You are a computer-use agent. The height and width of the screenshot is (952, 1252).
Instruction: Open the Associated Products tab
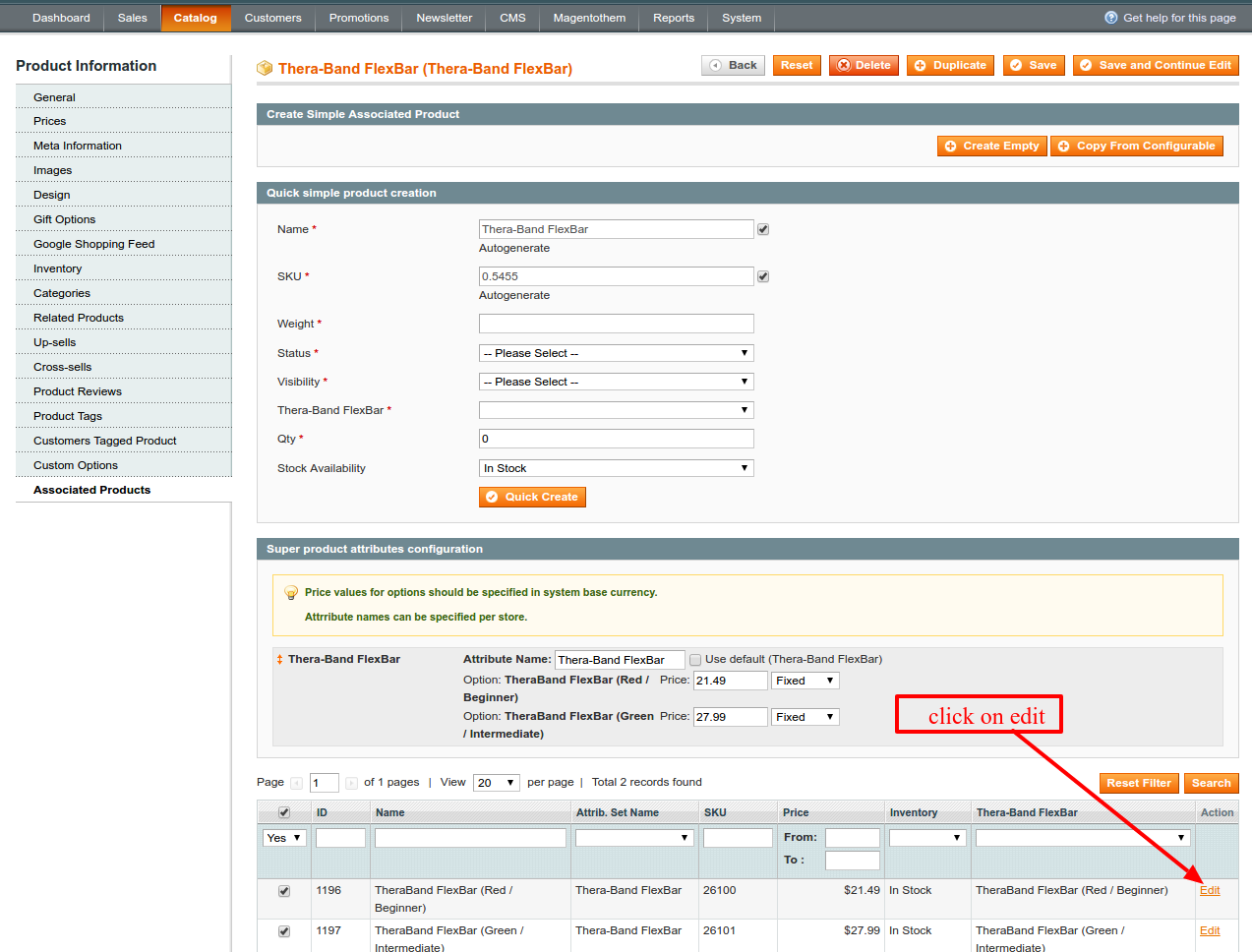coord(124,490)
